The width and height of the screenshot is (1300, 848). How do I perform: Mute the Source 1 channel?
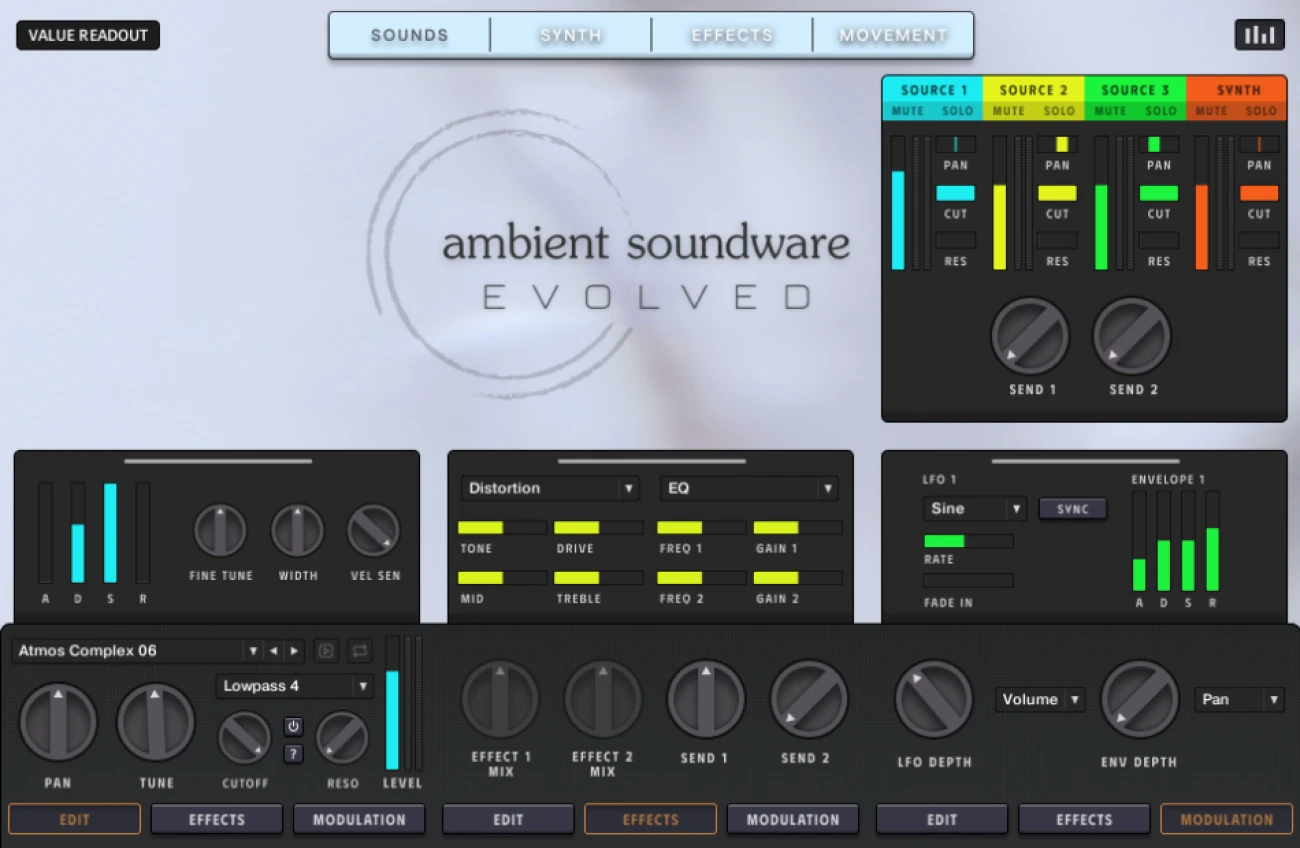point(906,111)
